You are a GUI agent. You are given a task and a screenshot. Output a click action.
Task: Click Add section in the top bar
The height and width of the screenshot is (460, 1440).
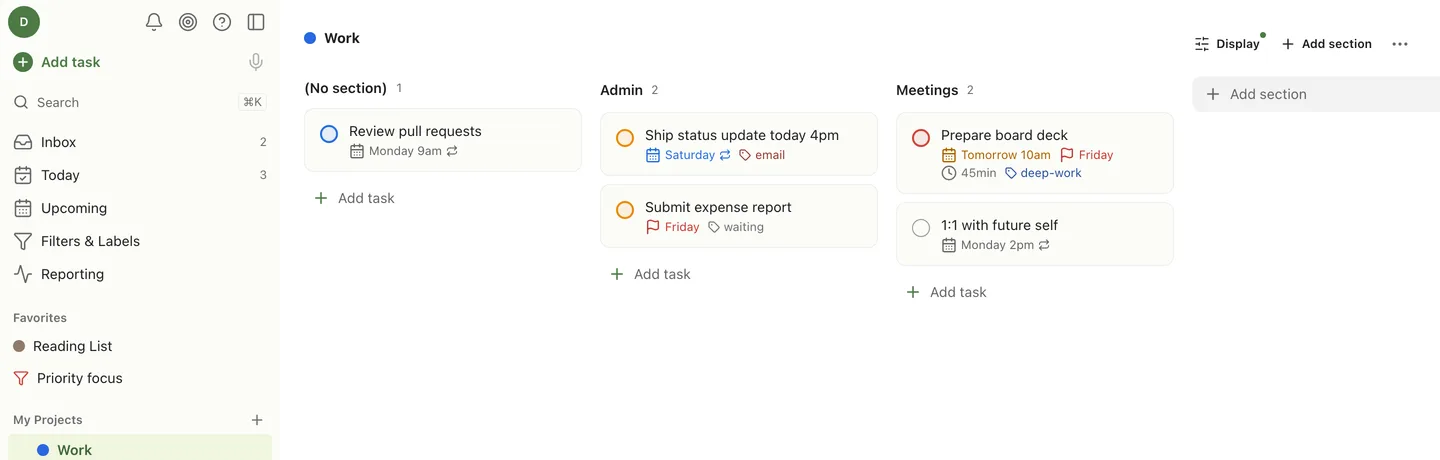1327,44
